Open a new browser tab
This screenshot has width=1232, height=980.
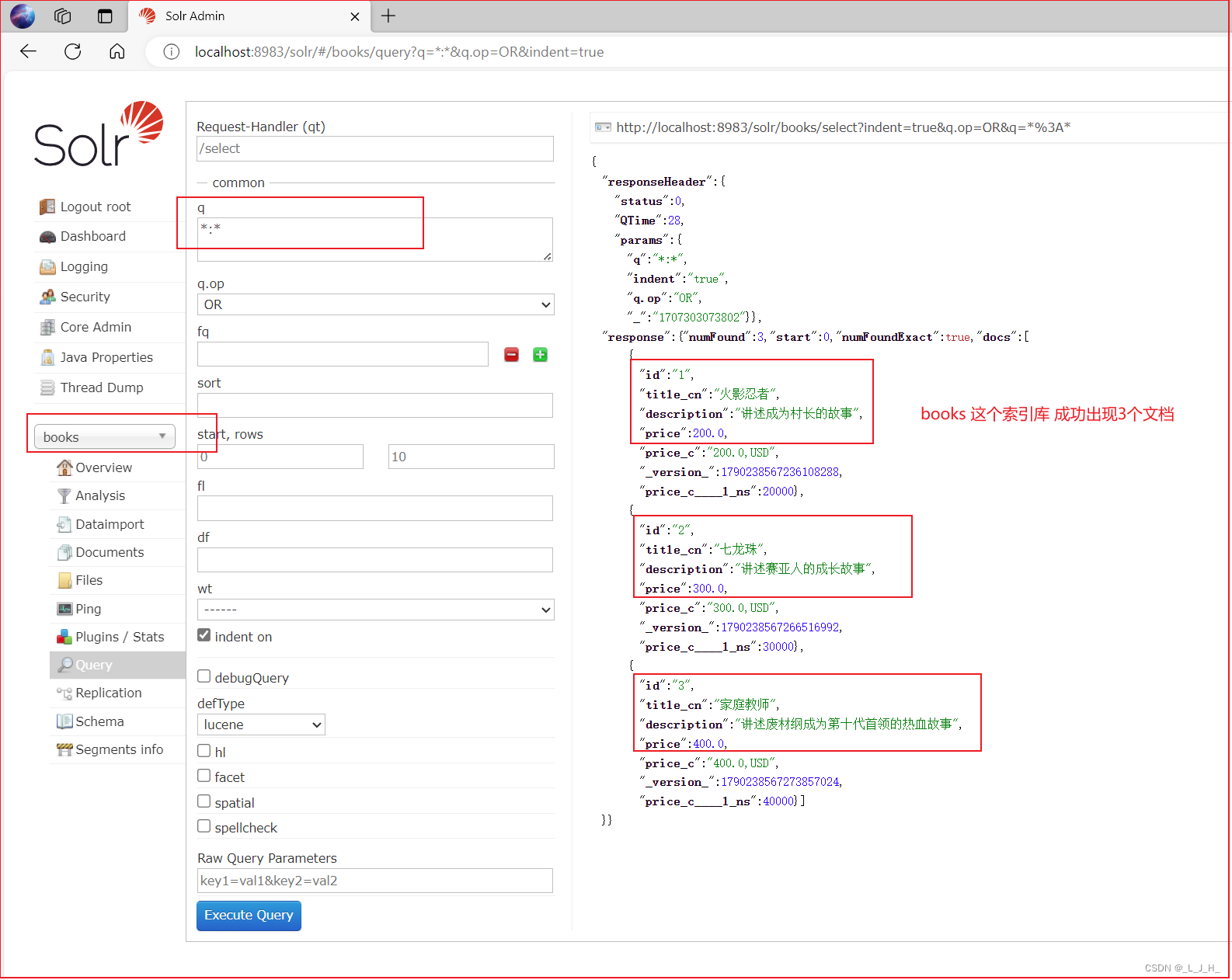click(388, 16)
